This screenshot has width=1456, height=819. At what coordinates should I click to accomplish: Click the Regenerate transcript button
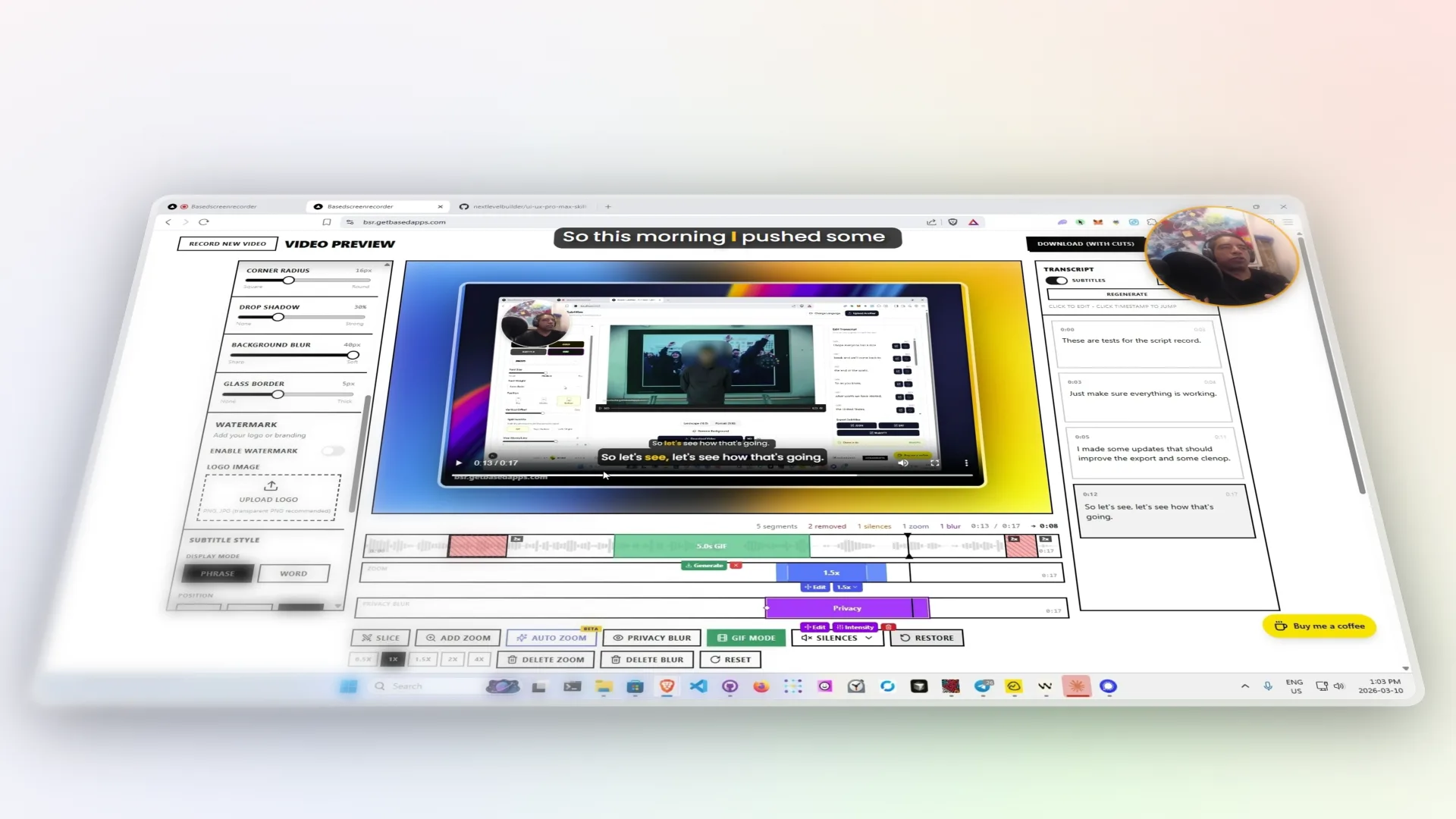(x=1127, y=294)
